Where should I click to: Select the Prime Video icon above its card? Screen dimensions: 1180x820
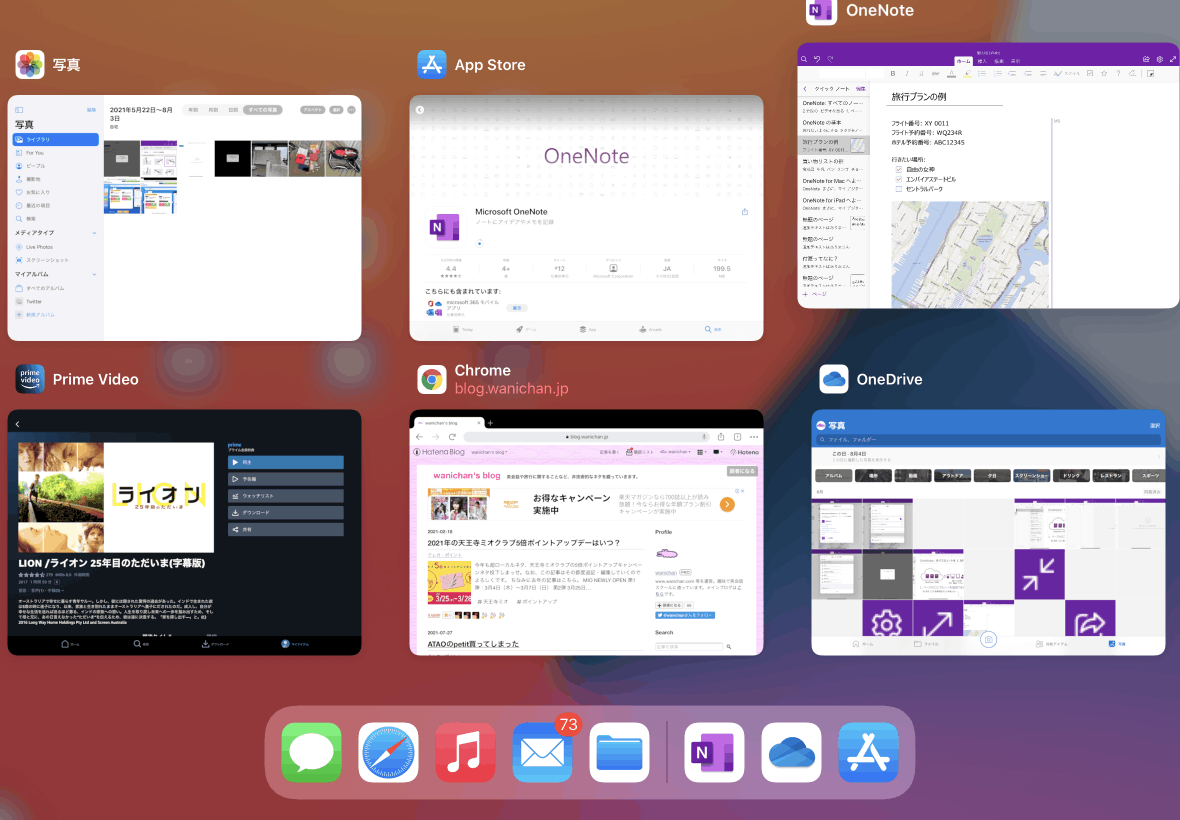30,379
